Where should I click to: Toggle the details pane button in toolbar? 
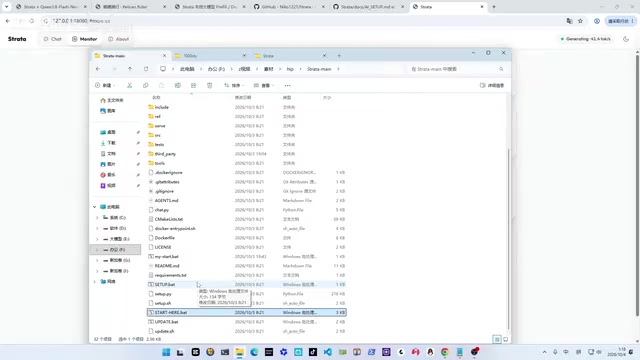coord(492,85)
